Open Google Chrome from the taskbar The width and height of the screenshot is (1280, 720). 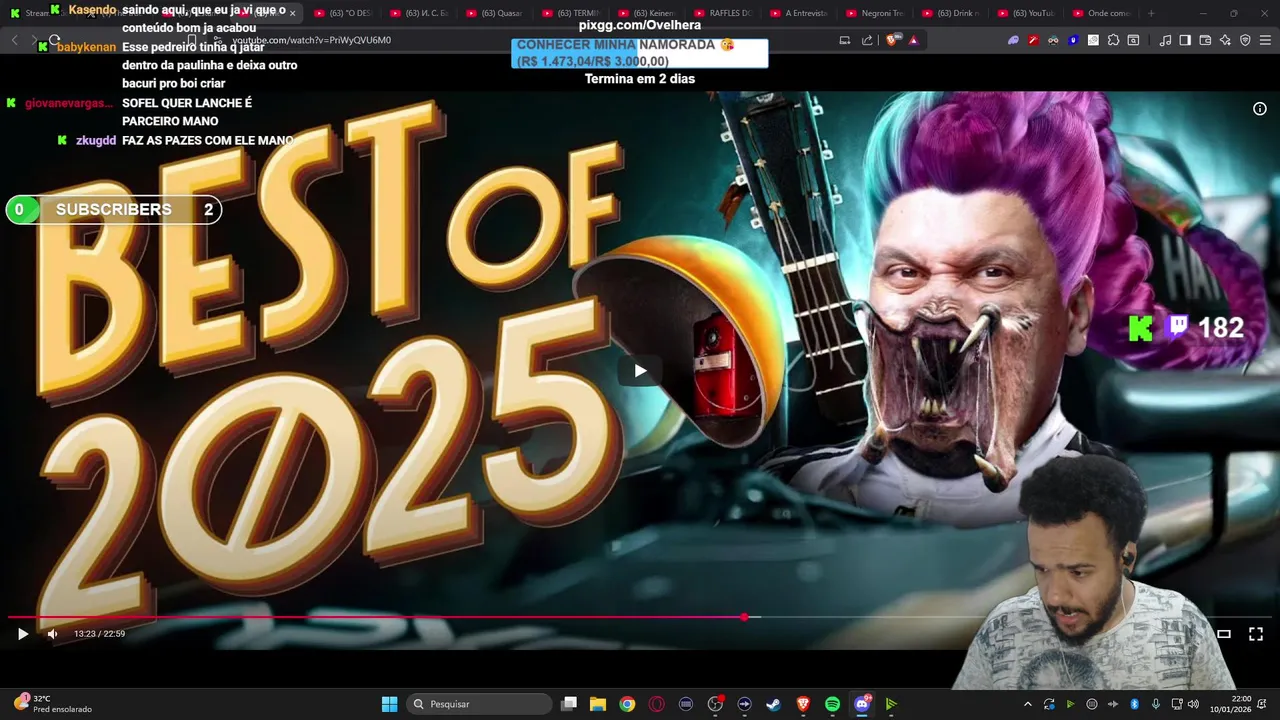627,704
